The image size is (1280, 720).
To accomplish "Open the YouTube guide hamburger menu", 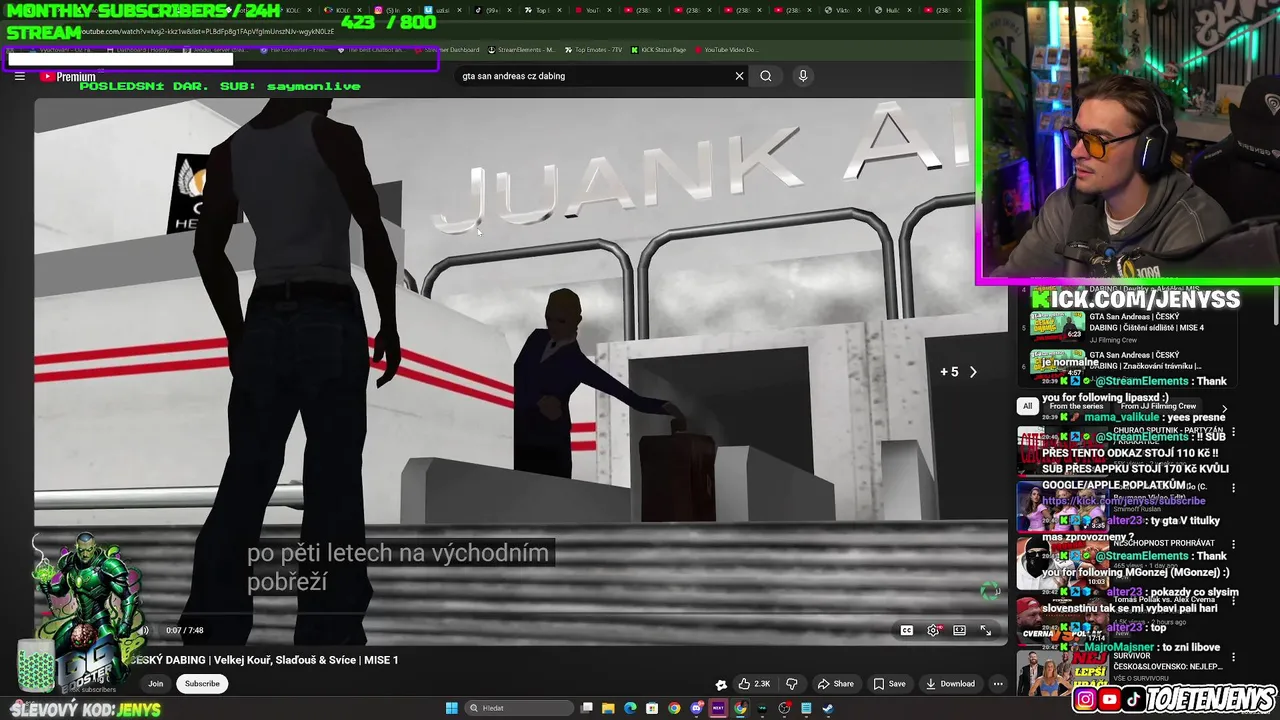I will [x=19, y=76].
